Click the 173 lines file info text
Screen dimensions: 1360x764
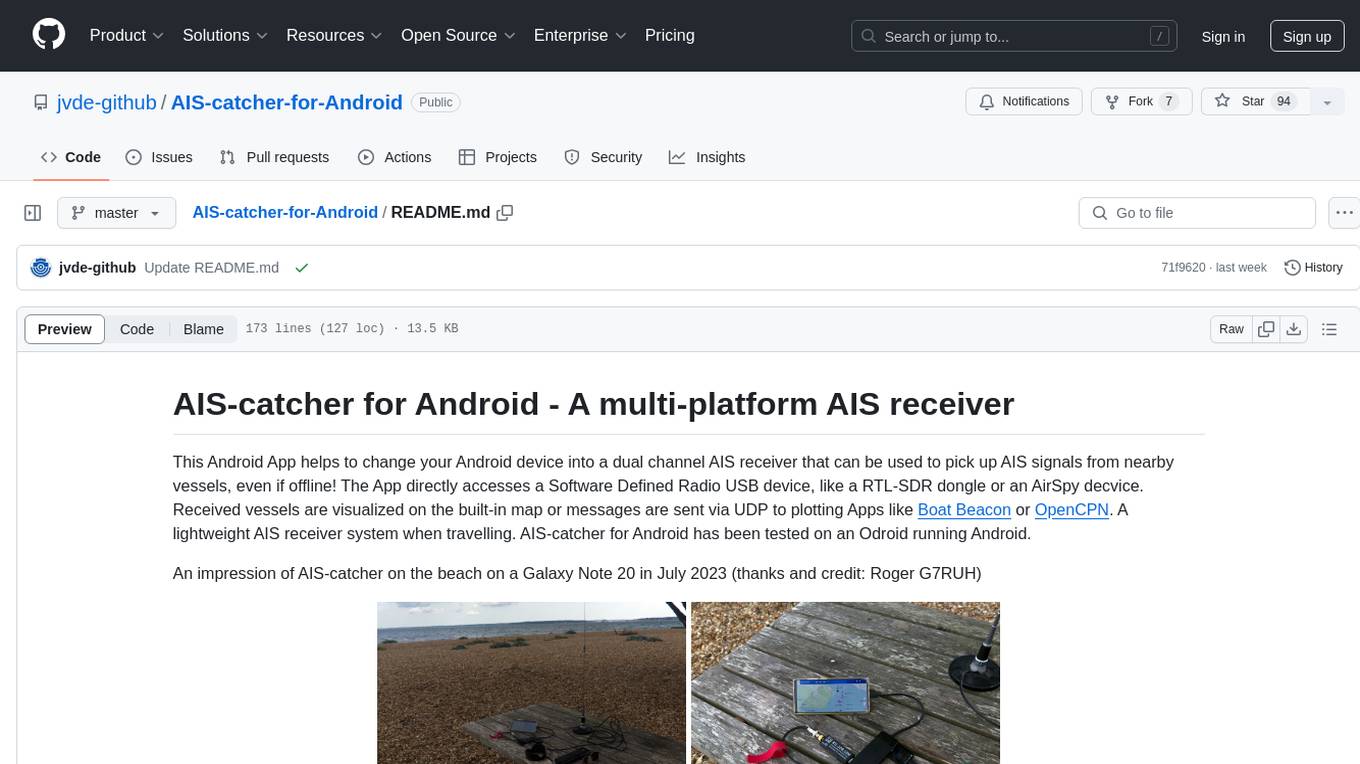coord(351,329)
